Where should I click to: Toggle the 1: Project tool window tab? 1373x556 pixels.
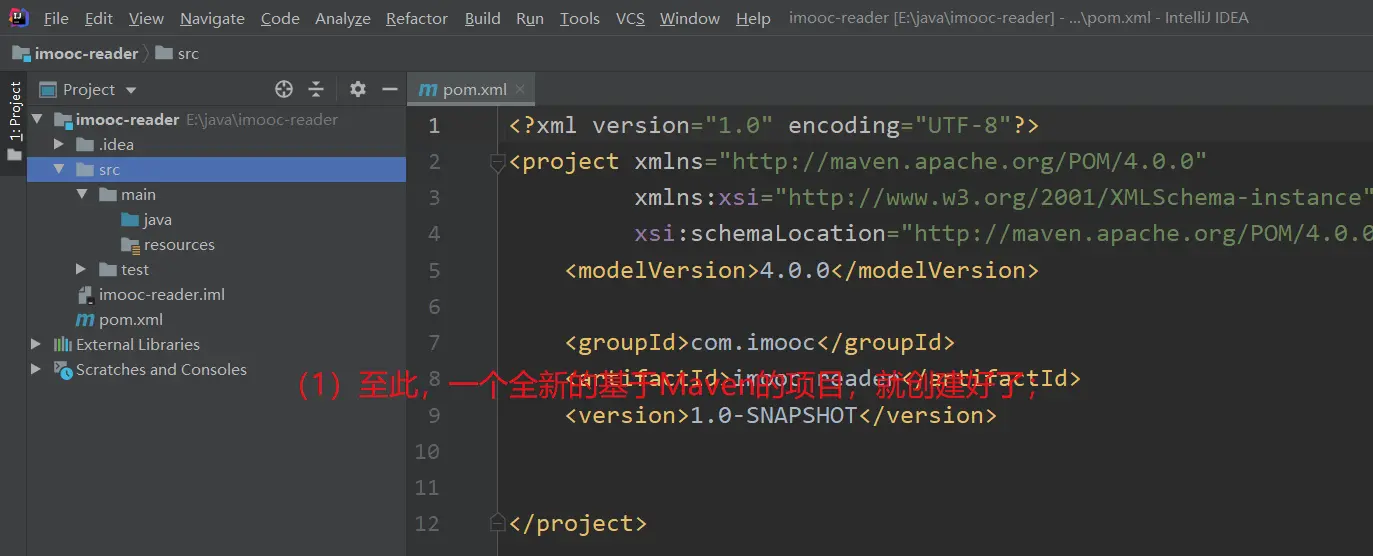(14, 110)
